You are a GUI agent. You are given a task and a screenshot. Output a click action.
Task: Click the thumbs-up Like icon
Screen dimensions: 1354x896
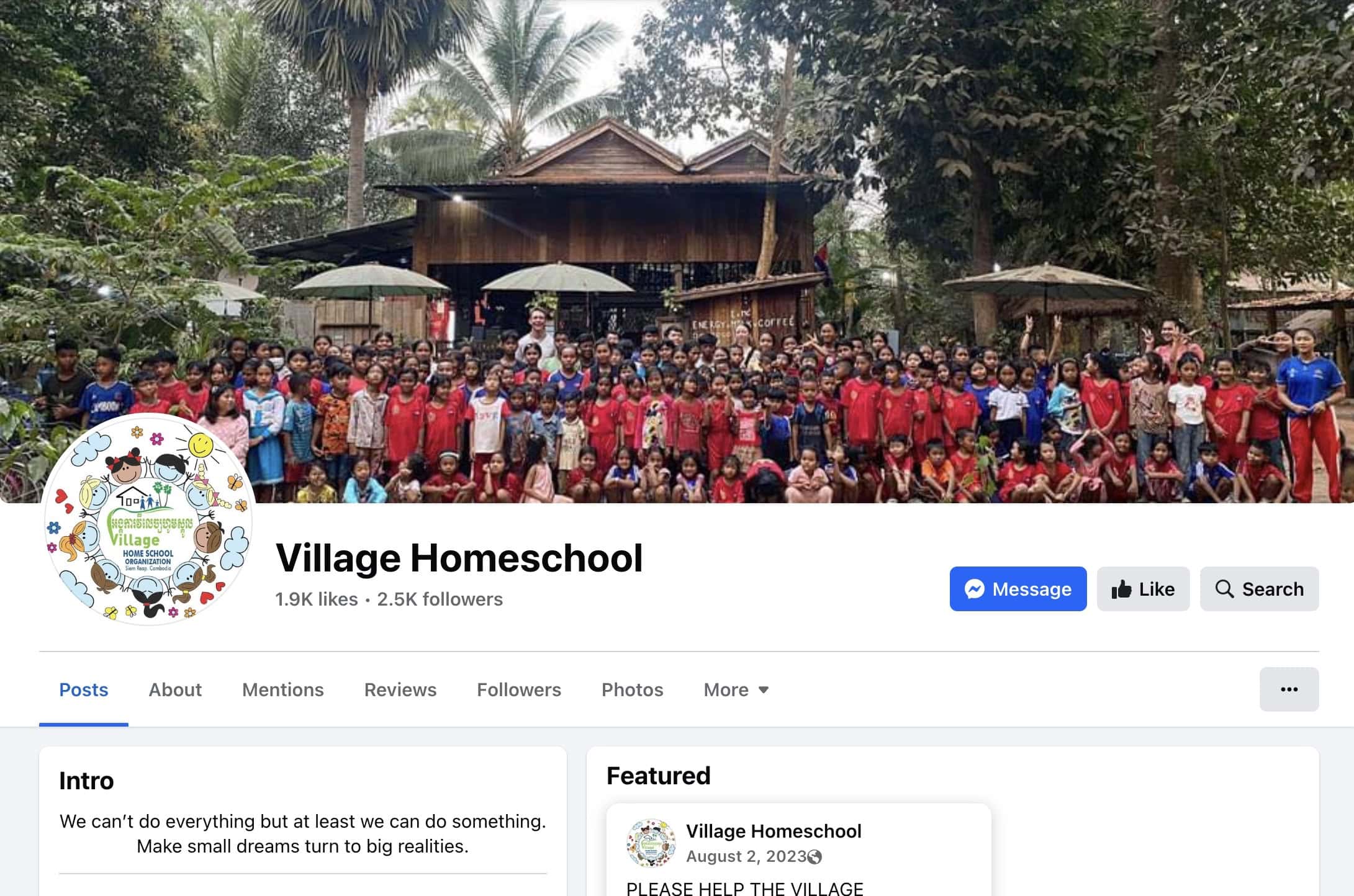[1121, 589]
